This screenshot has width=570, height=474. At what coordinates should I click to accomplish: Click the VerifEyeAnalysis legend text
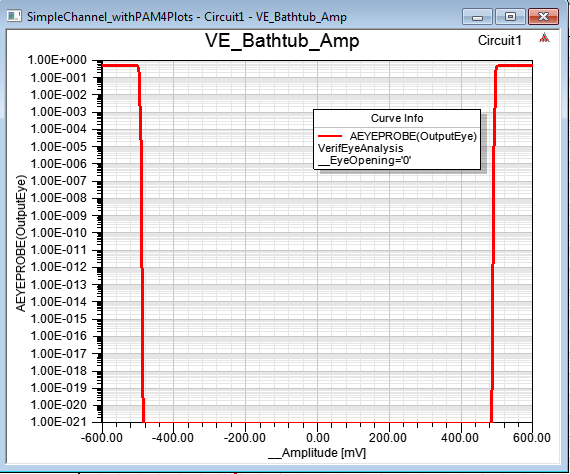point(361,148)
